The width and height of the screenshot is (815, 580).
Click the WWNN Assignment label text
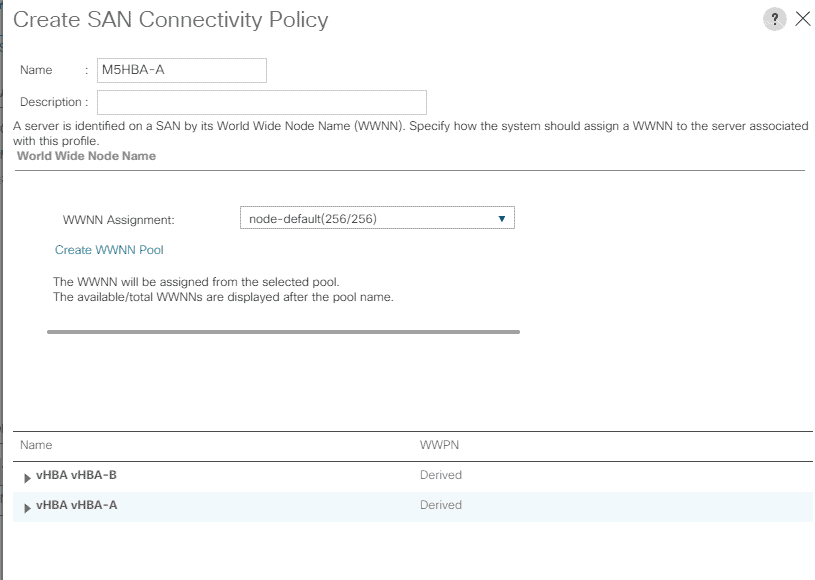(x=119, y=220)
